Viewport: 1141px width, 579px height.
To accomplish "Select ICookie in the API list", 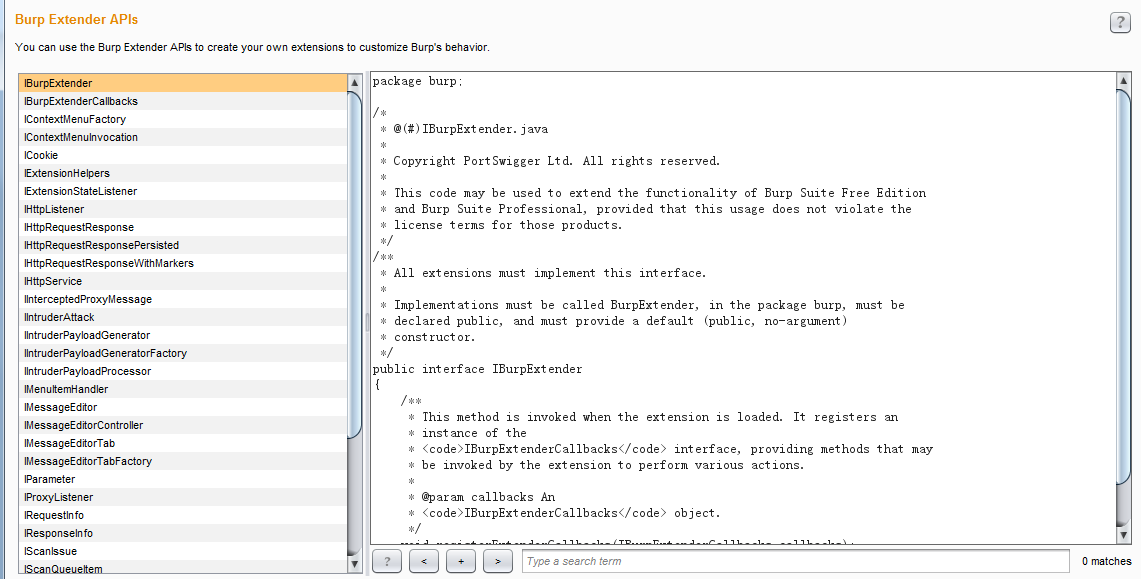I will click(183, 155).
